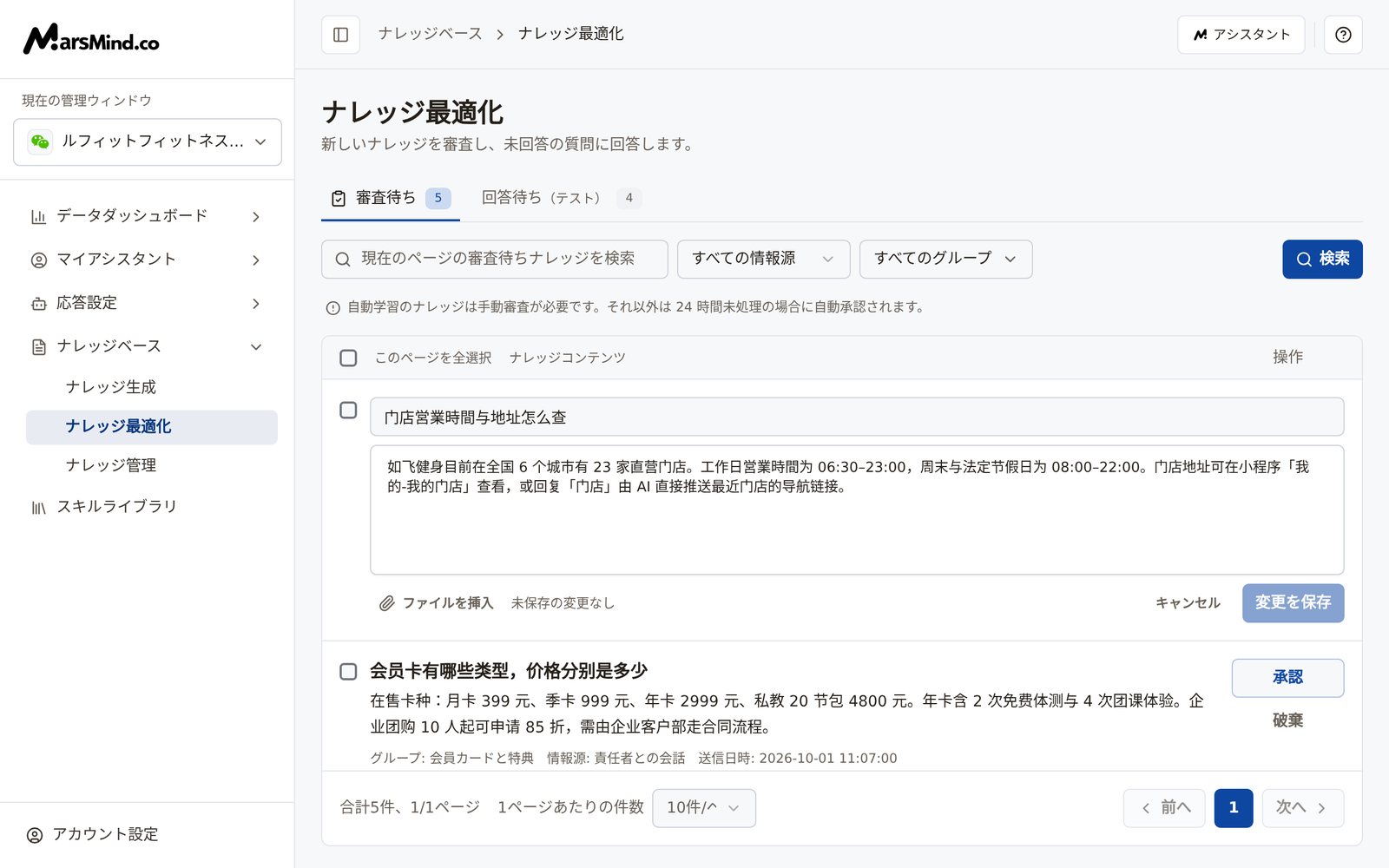Open the 10件/ページ page size dropdown
Viewport: 1389px width, 868px height.
point(703,807)
